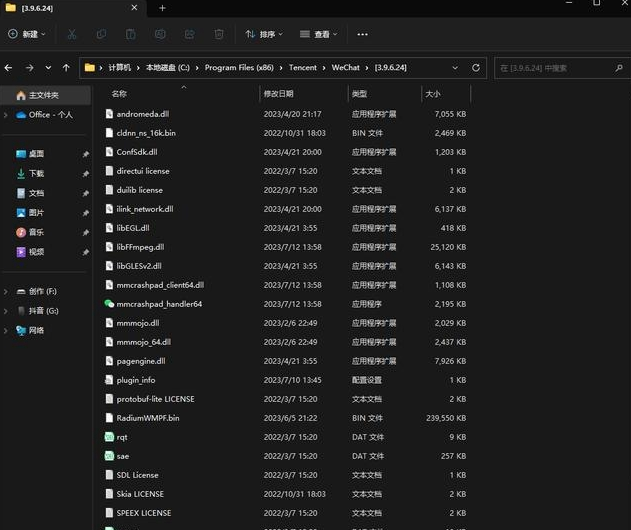Image resolution: width=631 pixels, height=530 pixels.
Task: Close the [3.9.6.24] tab
Action: pyautogui.click(x=134, y=8)
